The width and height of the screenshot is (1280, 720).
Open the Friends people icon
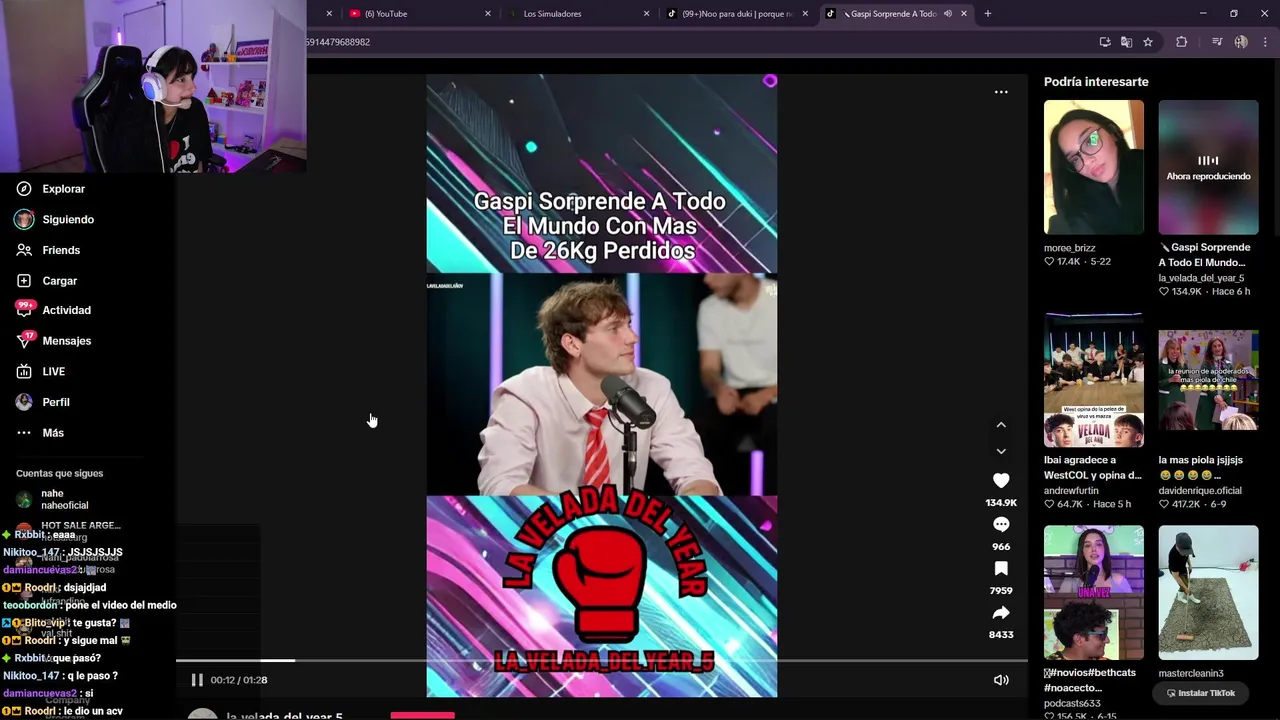(x=24, y=250)
